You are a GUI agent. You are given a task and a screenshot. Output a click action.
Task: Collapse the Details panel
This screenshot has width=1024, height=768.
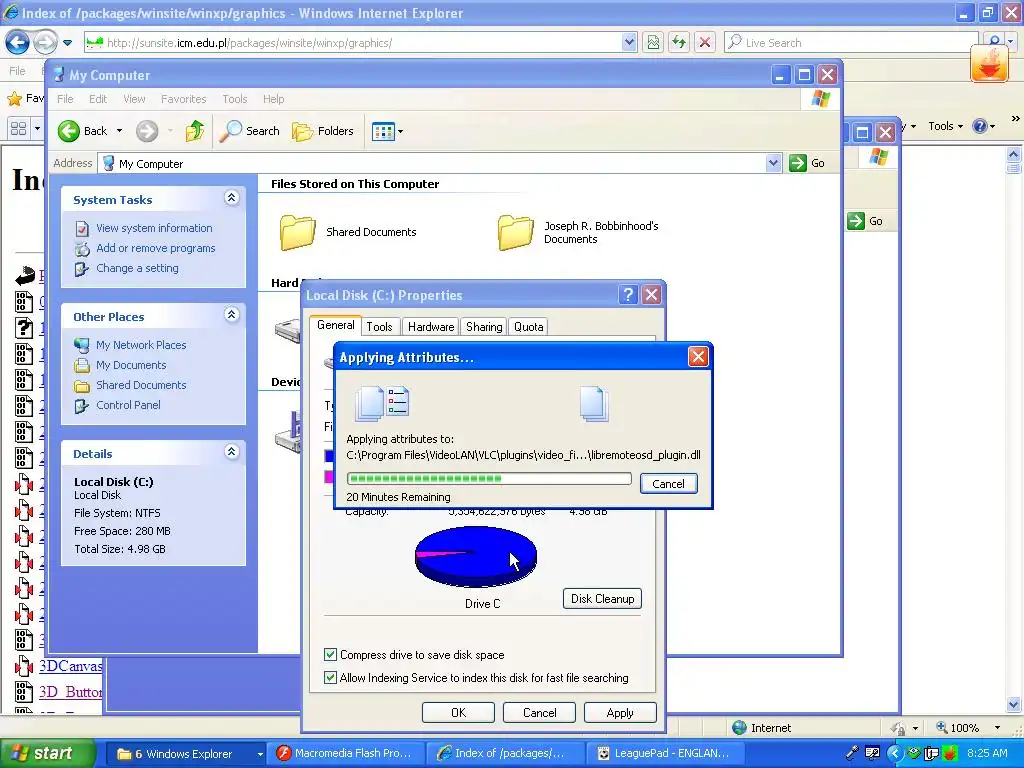[x=231, y=451]
